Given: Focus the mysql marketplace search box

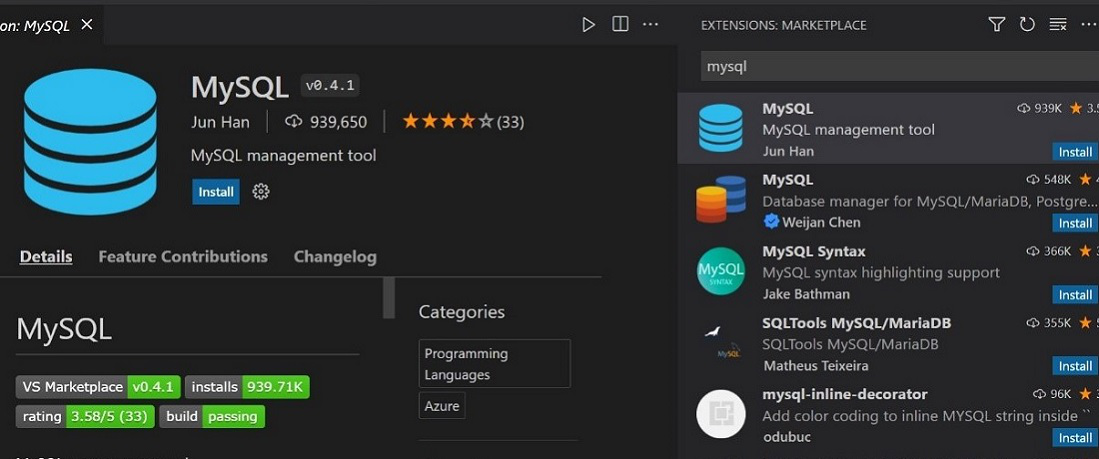Looking at the screenshot, I should (900, 67).
